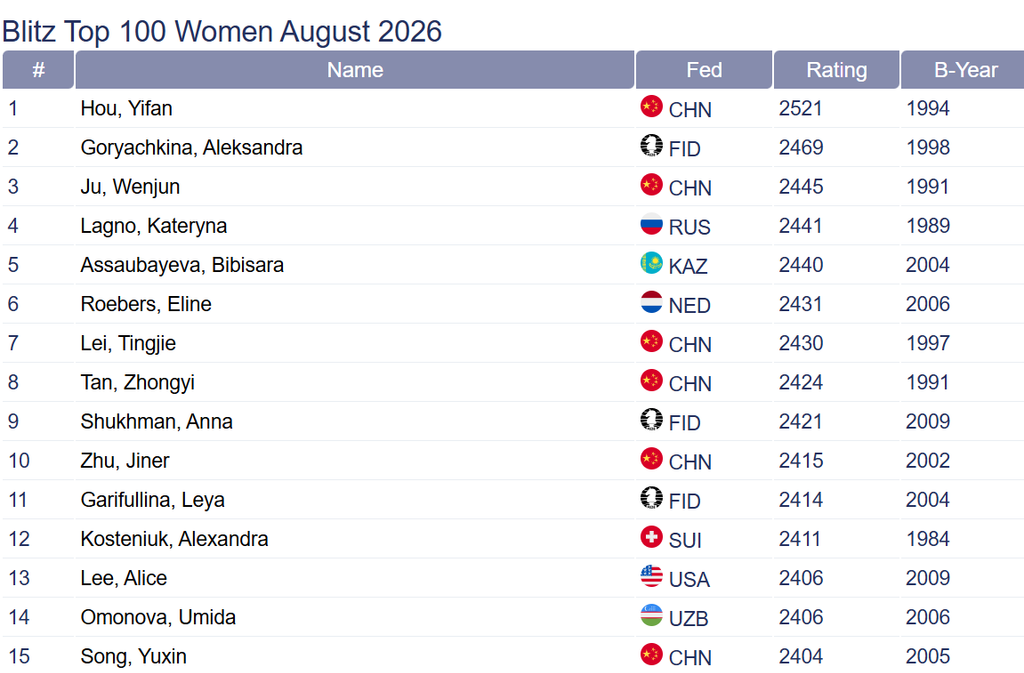Open Hou, Yifan's player profile
1024x673 pixels.
127,108
